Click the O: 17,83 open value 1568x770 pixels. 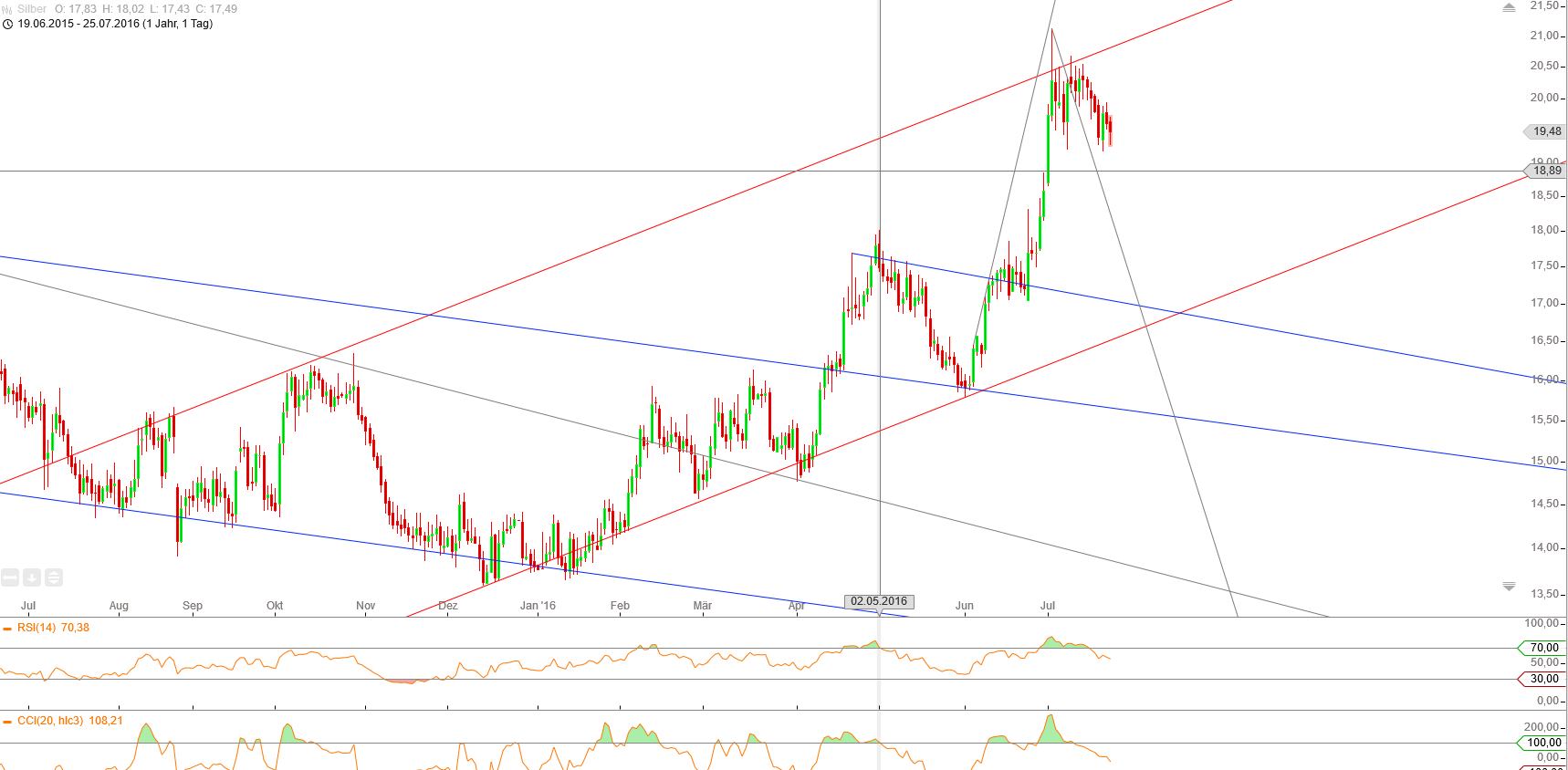(x=76, y=9)
